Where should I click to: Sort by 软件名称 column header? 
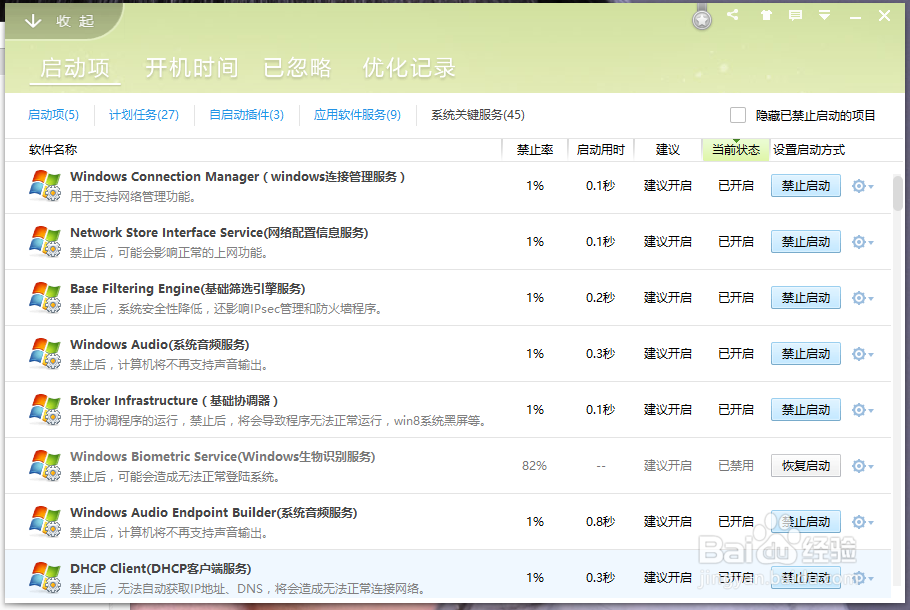[53, 150]
